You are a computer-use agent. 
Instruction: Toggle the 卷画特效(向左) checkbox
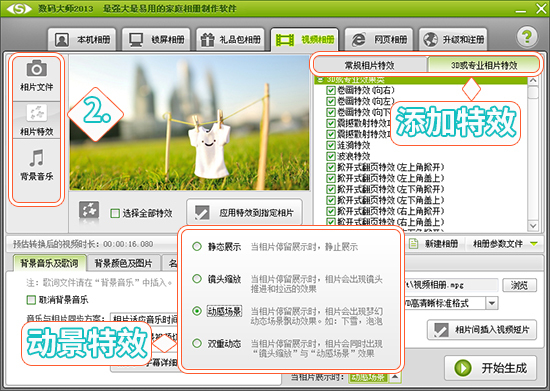[330, 101]
